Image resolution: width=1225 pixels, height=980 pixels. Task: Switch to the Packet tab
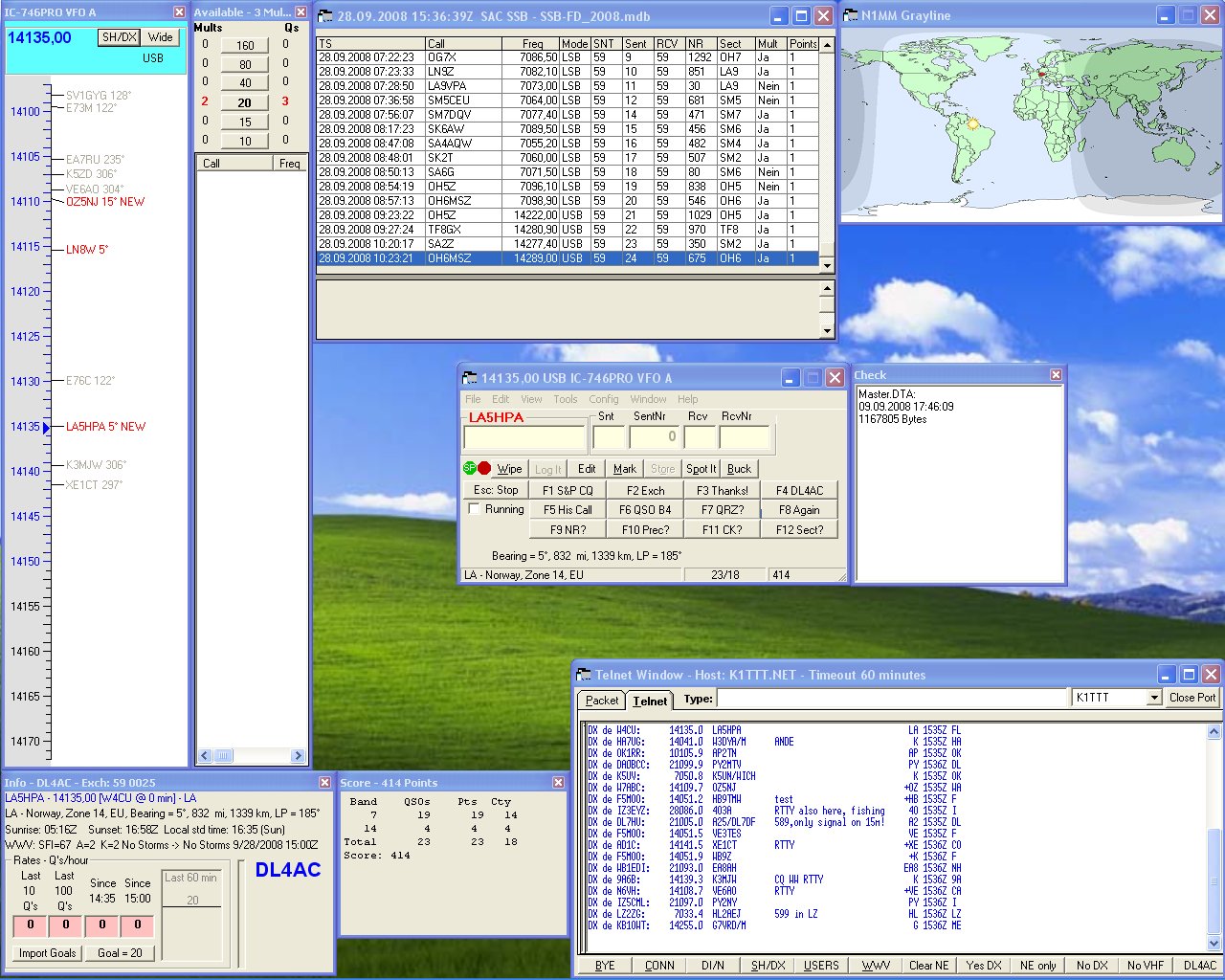601,701
